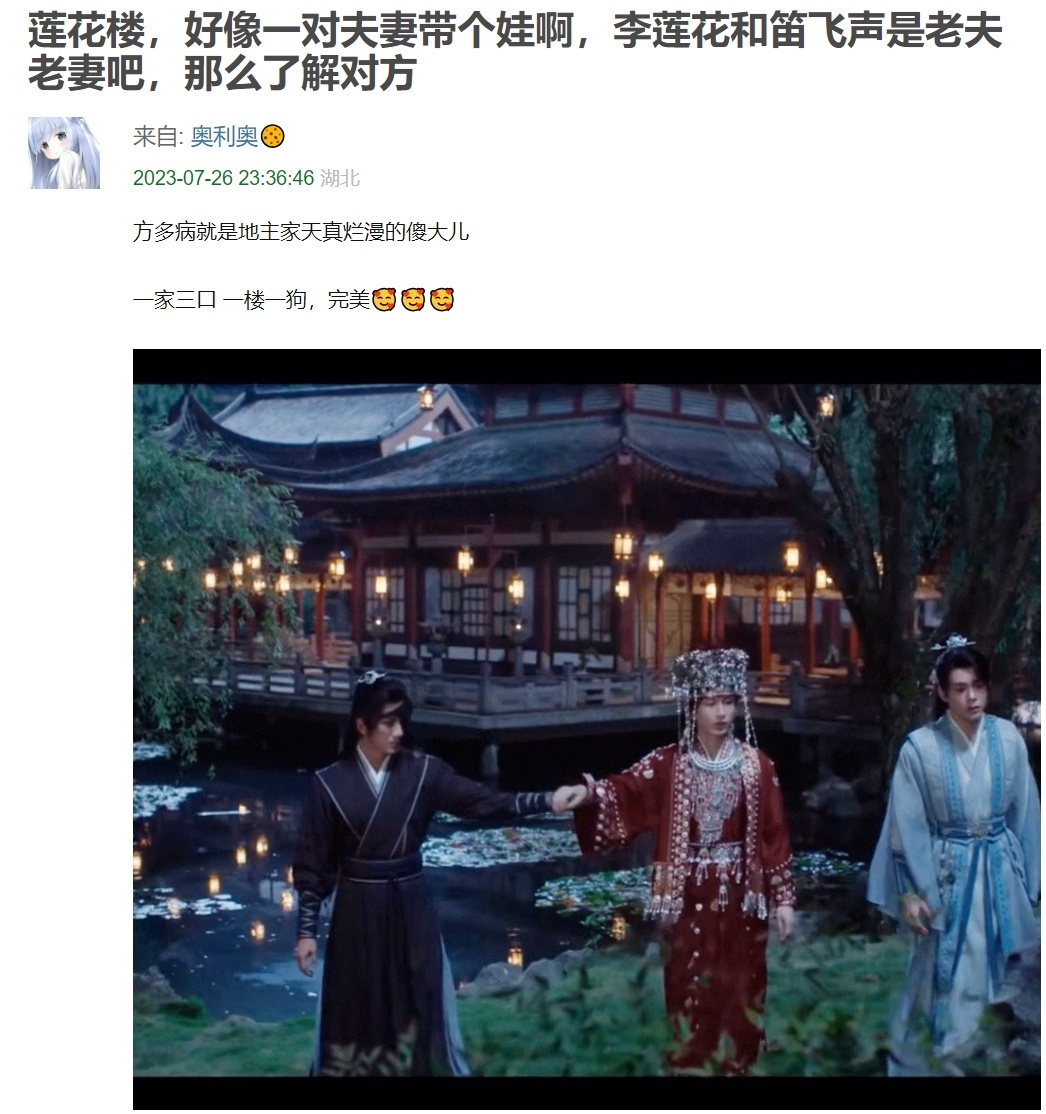Click the line 一家三口 一楼一狗，完美
The width and height of the screenshot is (1046, 1114).
[x=252, y=300]
